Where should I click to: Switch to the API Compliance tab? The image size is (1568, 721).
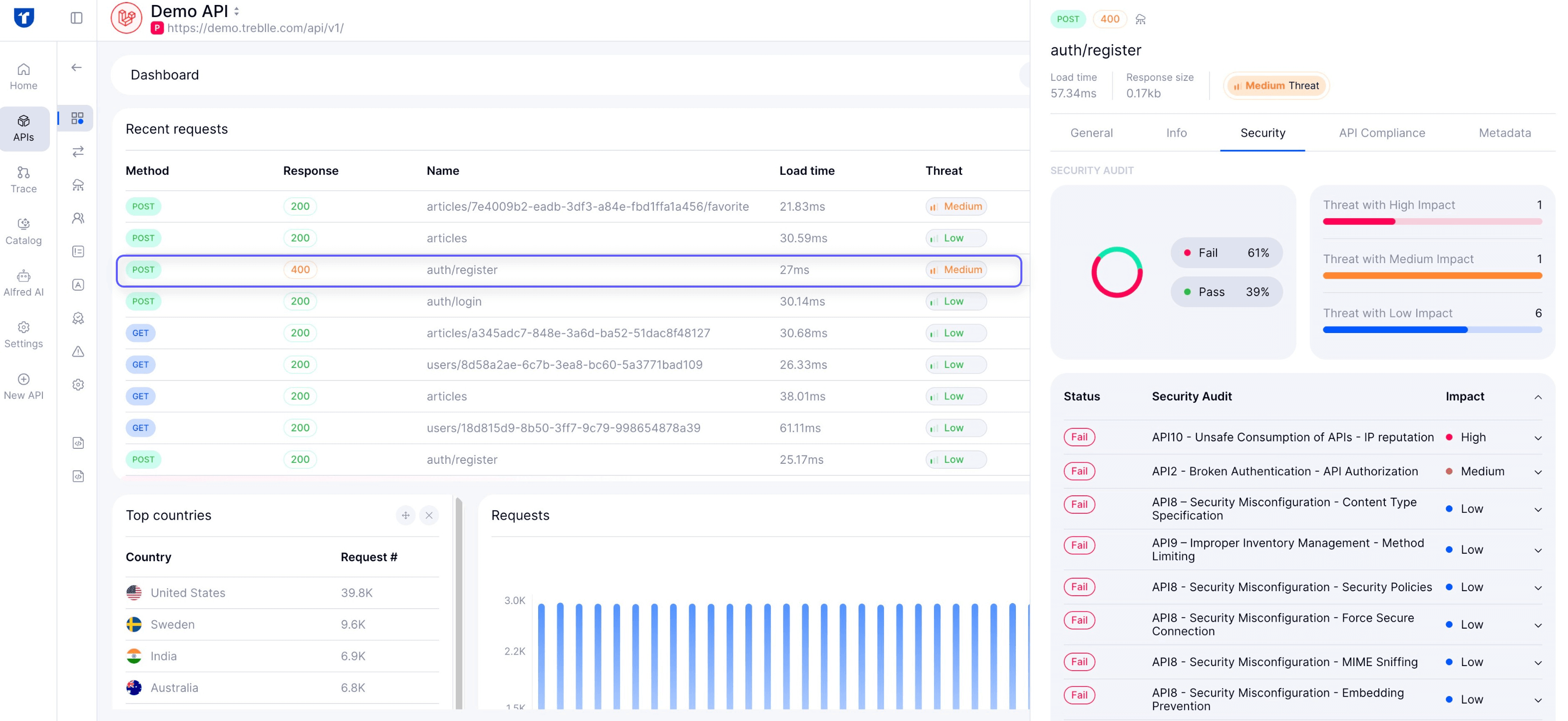(1381, 133)
